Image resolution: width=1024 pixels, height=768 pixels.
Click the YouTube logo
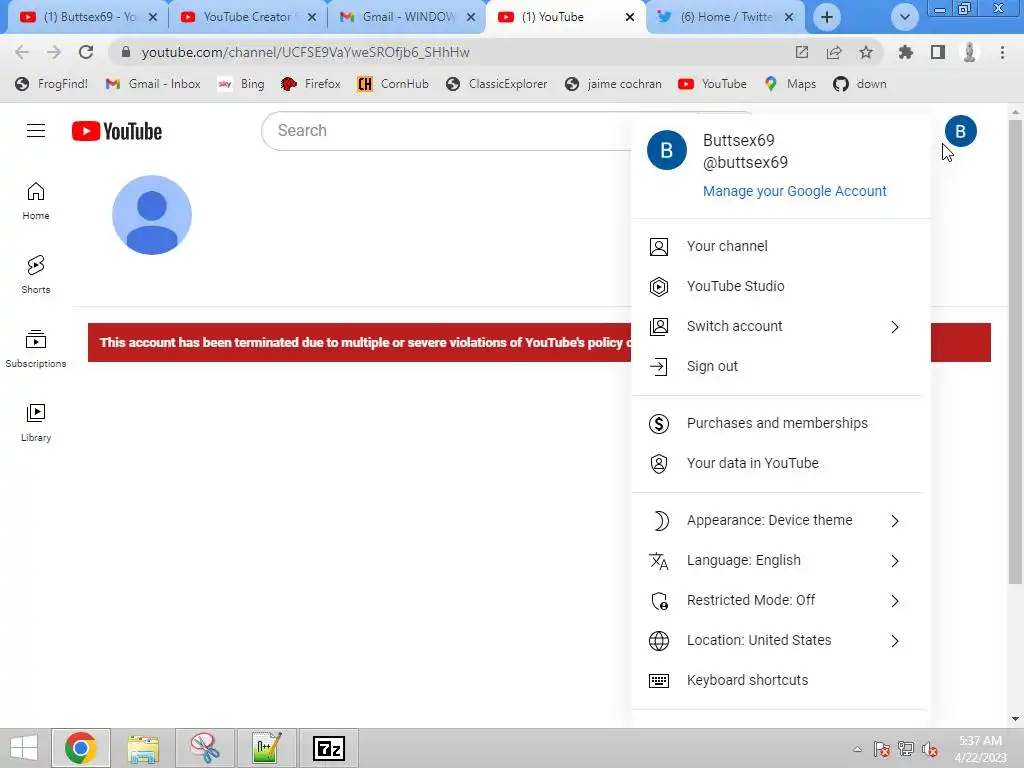[x=117, y=131]
